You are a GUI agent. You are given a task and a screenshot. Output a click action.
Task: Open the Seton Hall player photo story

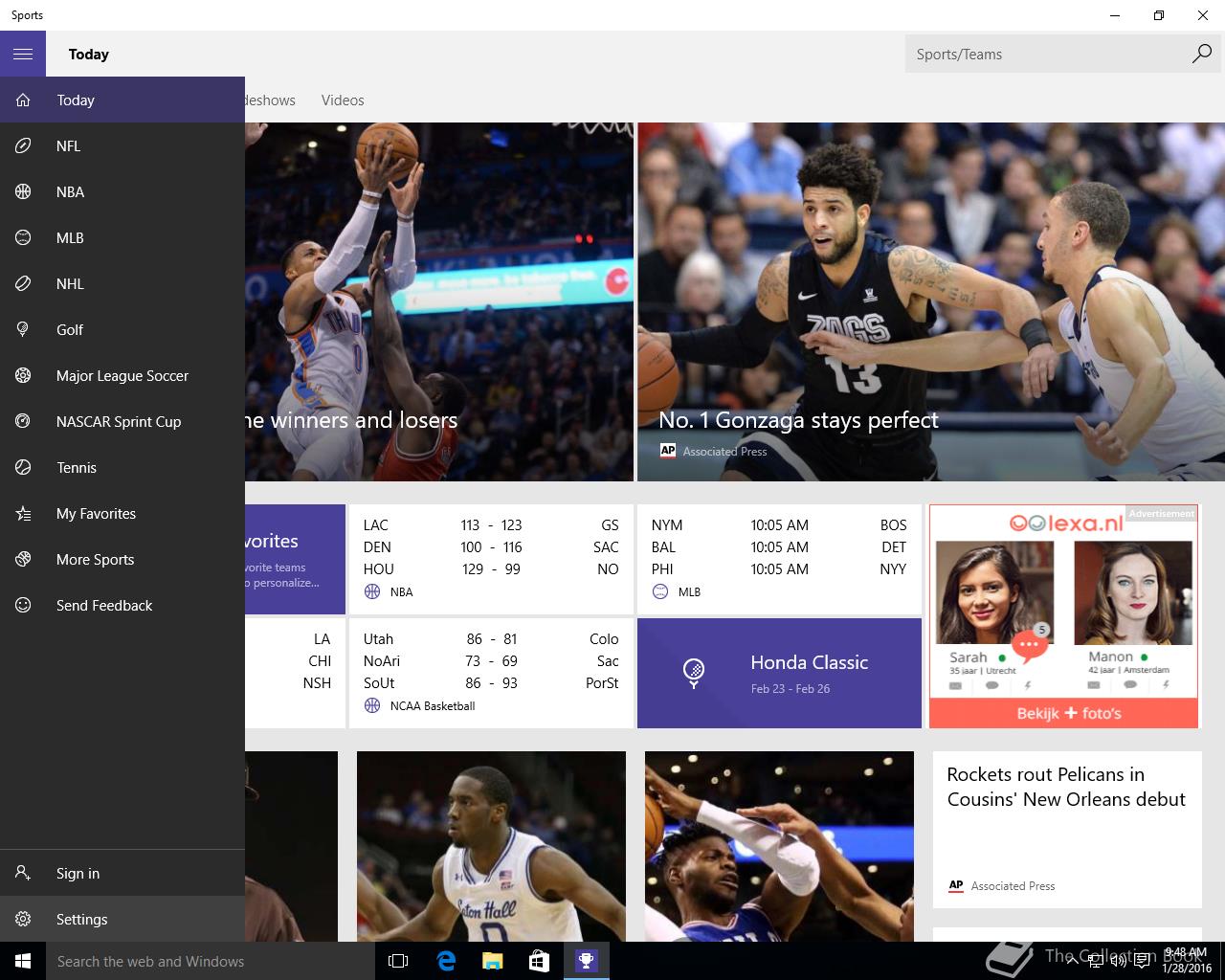point(491,846)
